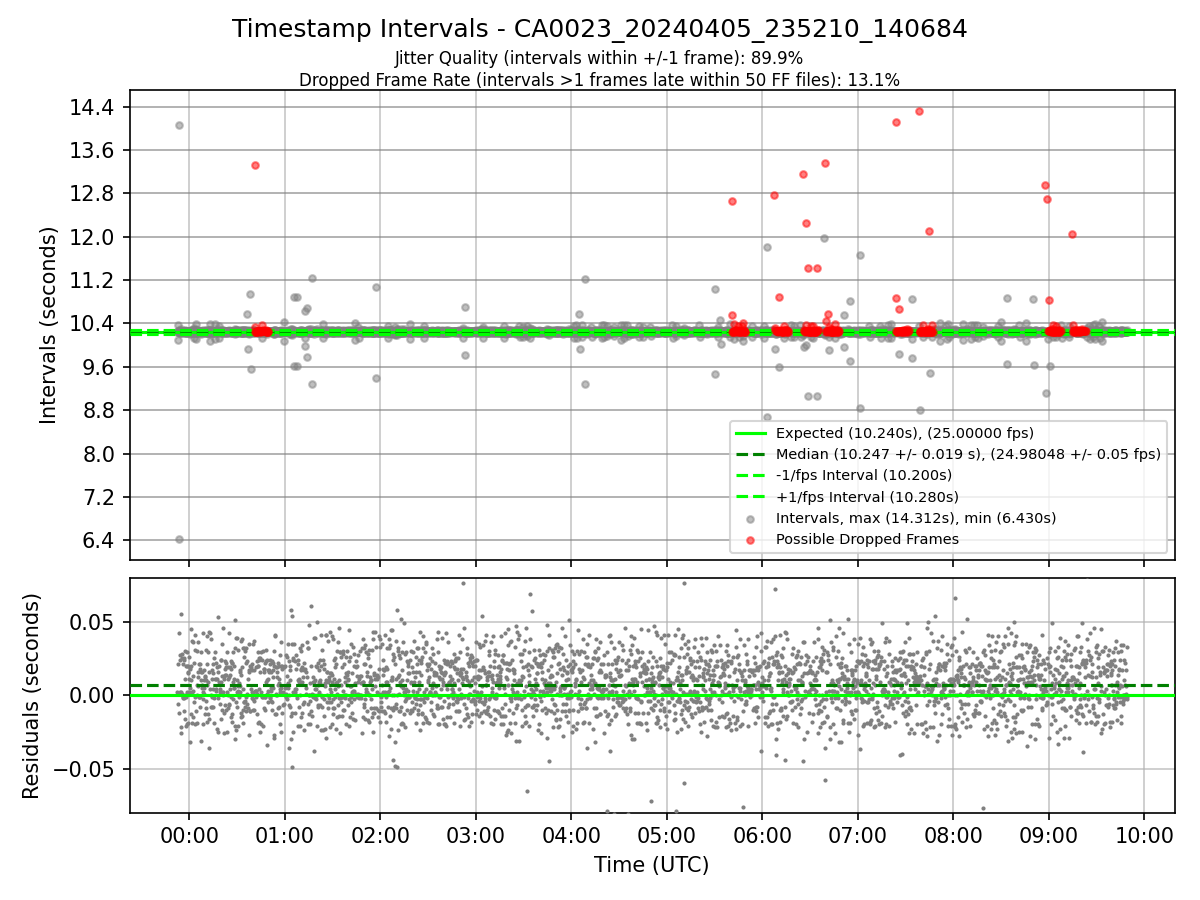The image size is (1200, 900).
Task: Click the "Residuals (seconds)" y-axis label
Action: click(32, 696)
